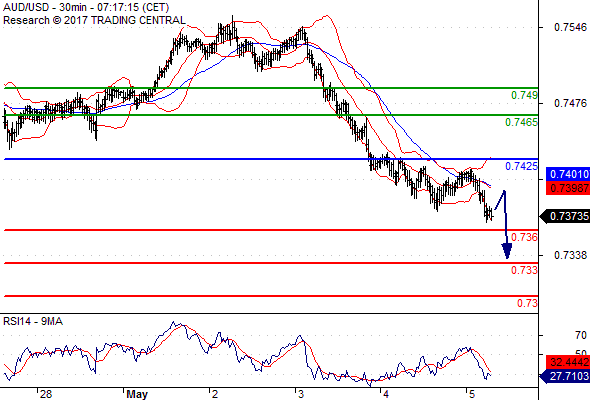Click the 70 RSI axis level label
The height and width of the screenshot is (400, 590).
click(581, 335)
